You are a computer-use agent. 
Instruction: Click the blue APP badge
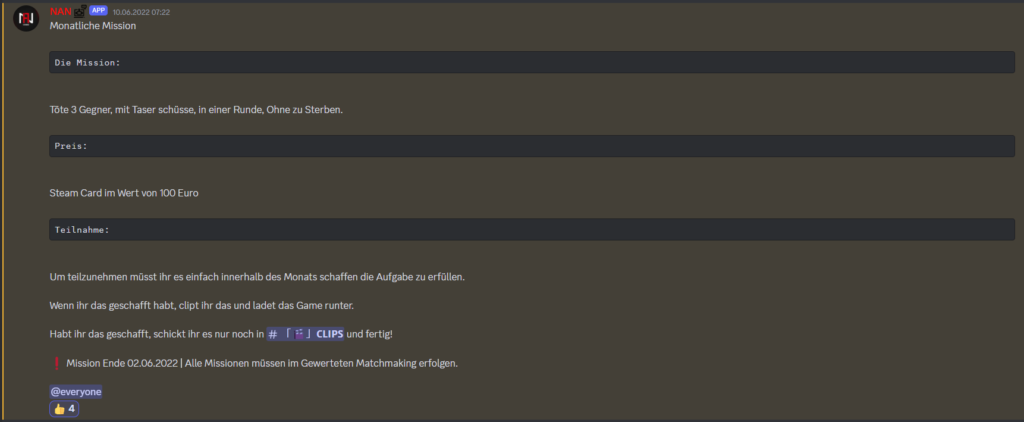coord(98,11)
